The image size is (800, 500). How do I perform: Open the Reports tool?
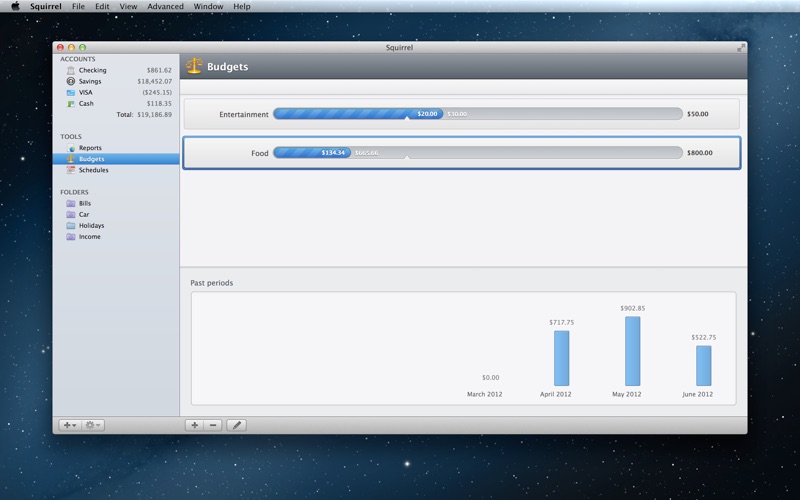(90, 148)
